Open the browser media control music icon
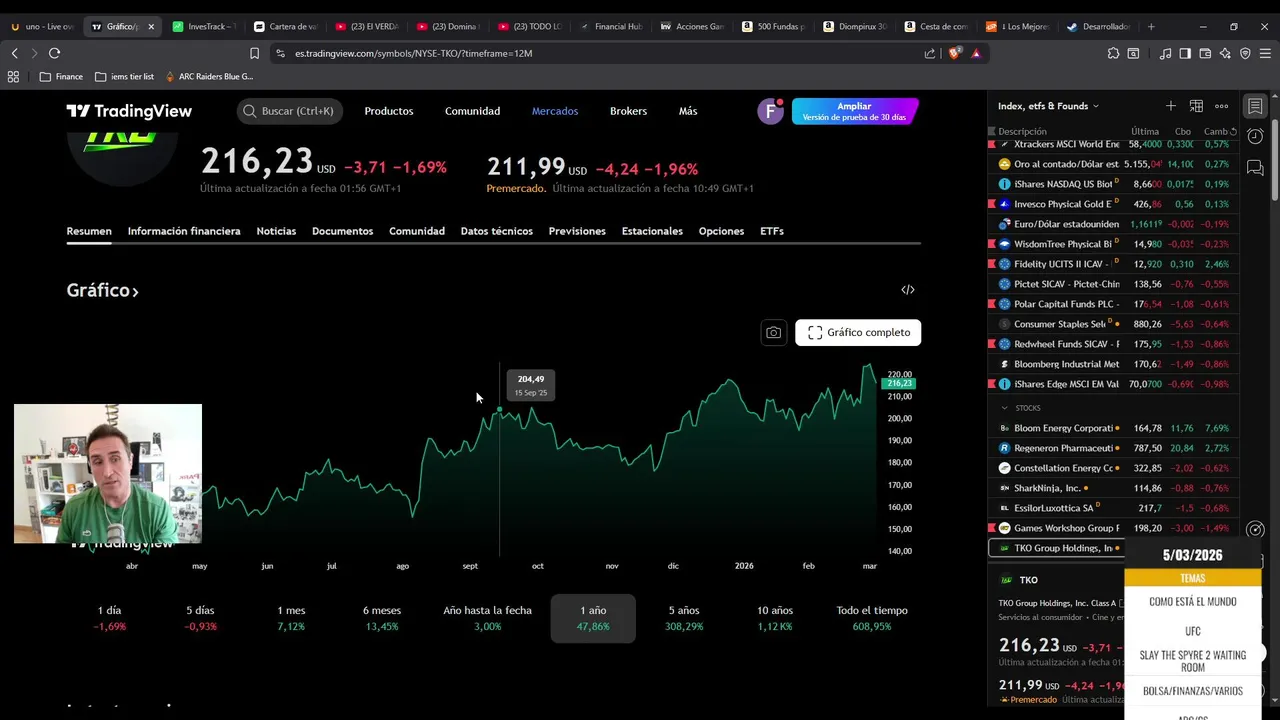The image size is (1280, 720). point(1165,53)
